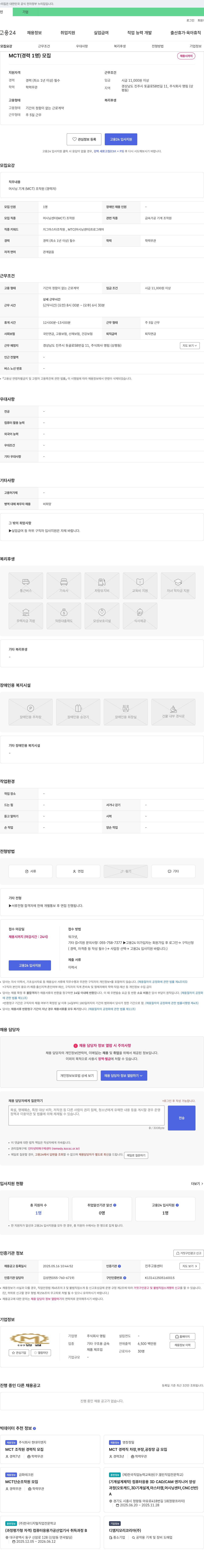The height and width of the screenshot is (1568, 204).
Task: Click the 필기 written test tile
Action: pos(125,871)
